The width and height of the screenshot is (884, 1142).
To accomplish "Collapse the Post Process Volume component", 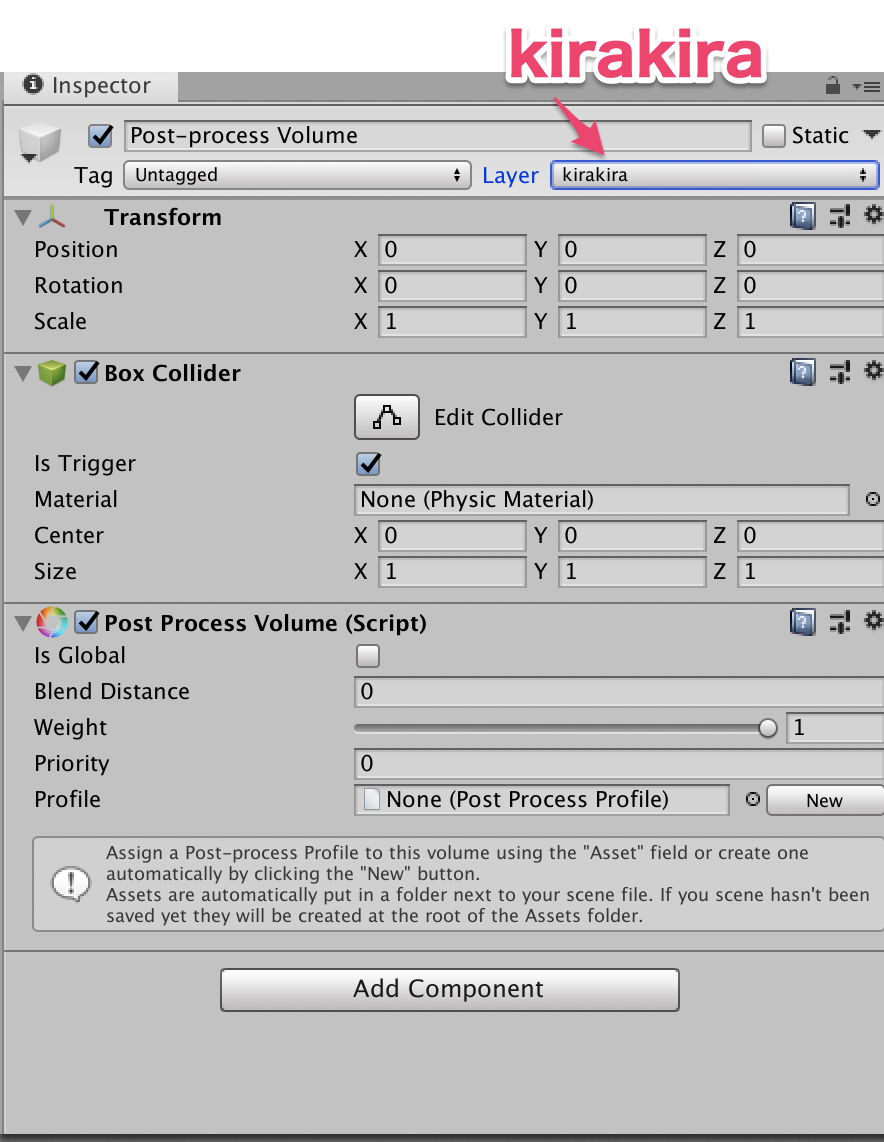I will [x=23, y=623].
